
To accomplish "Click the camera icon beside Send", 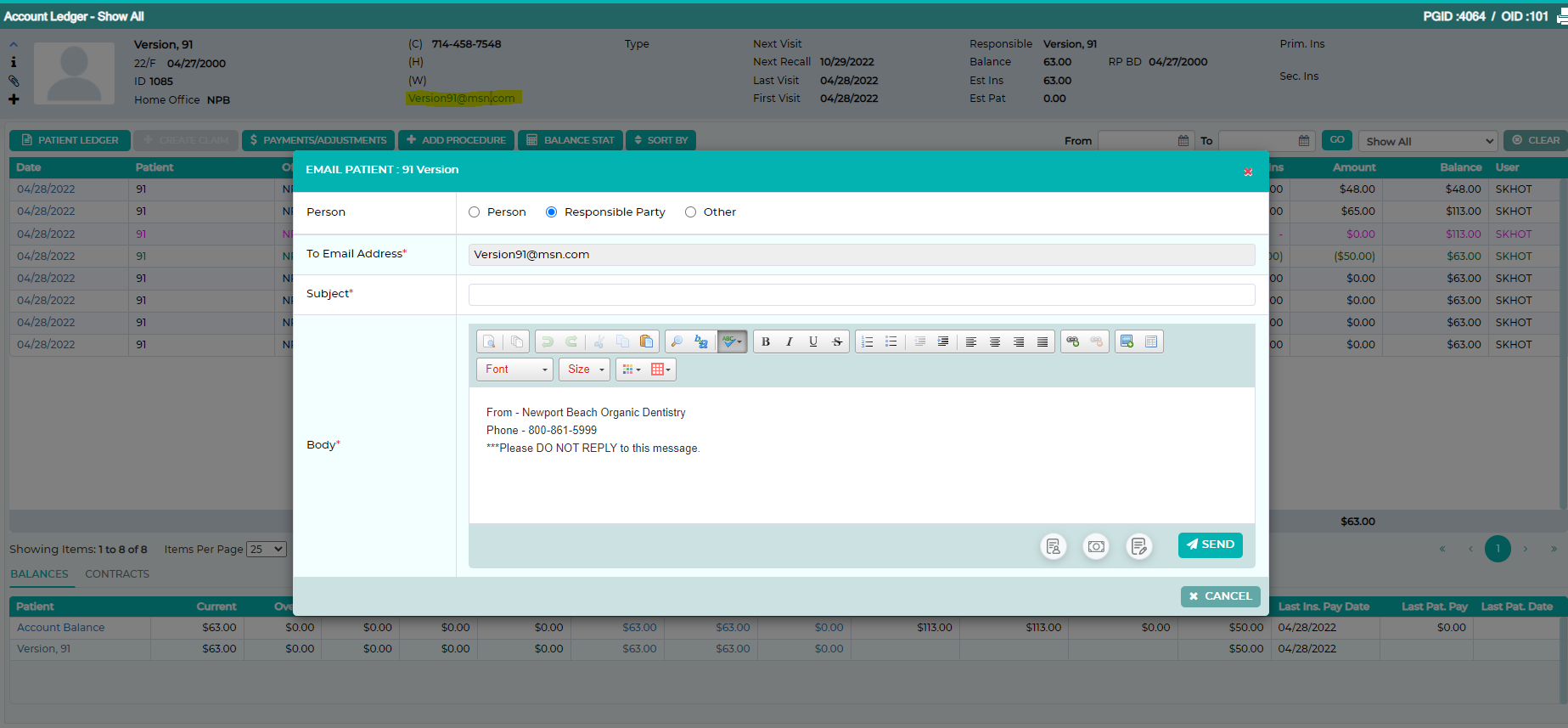I will pos(1096,546).
